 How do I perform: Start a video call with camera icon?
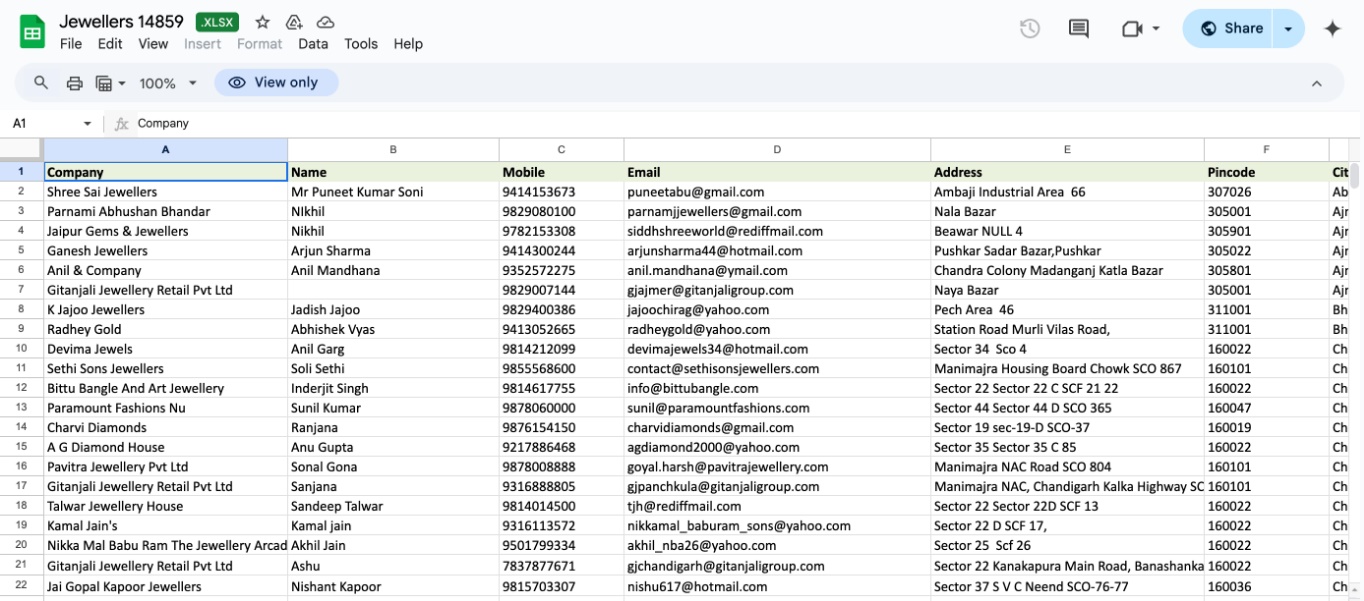(x=1132, y=29)
